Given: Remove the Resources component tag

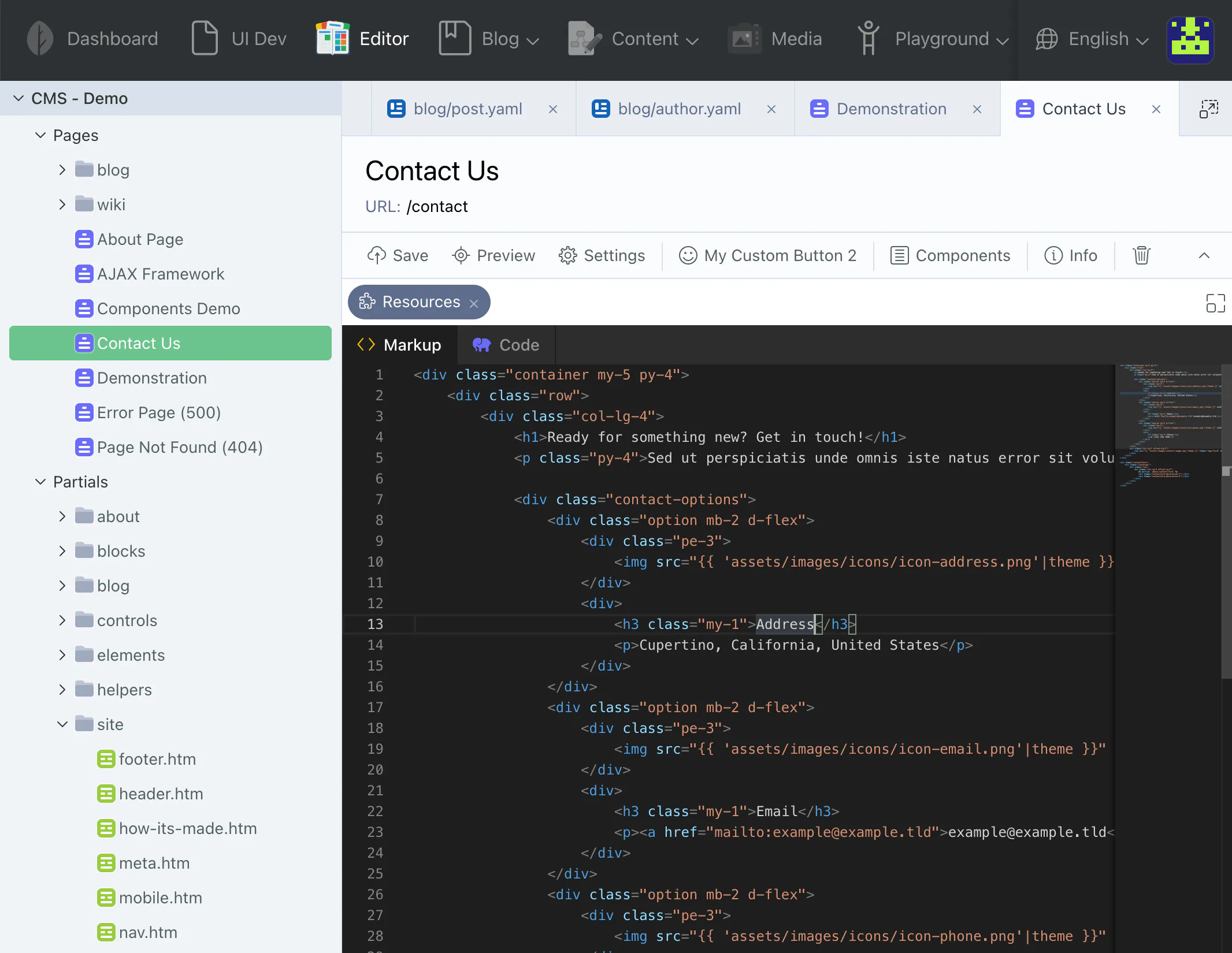Looking at the screenshot, I should [474, 304].
